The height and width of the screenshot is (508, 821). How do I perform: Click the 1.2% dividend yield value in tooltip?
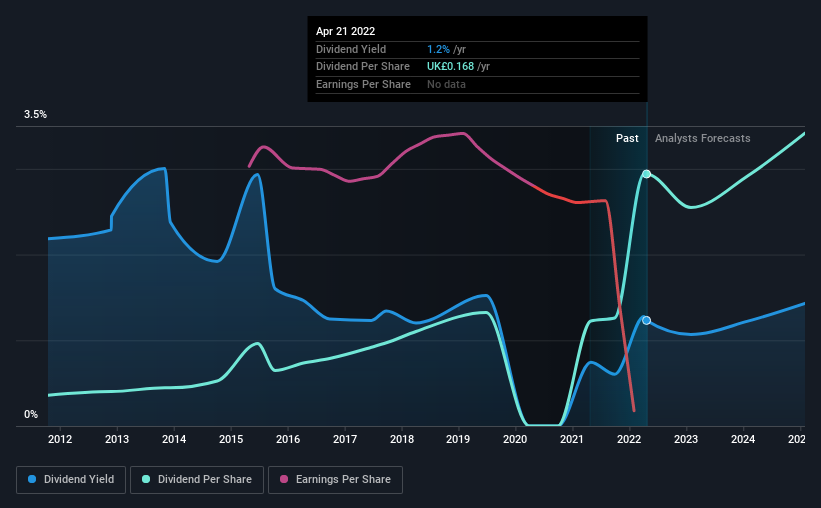click(438, 49)
